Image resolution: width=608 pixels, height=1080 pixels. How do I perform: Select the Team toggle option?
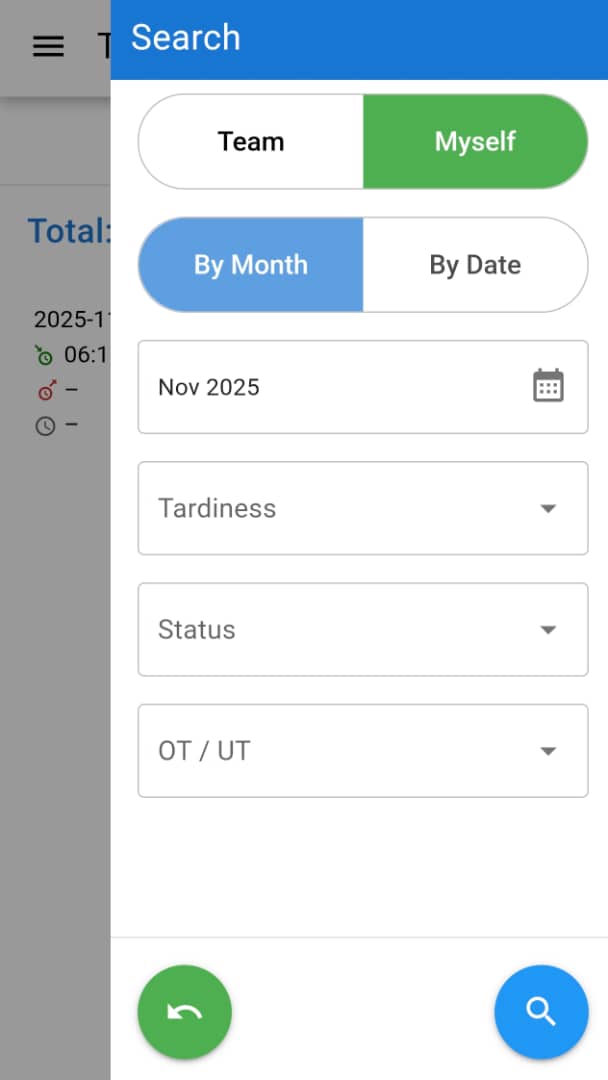[x=251, y=142]
